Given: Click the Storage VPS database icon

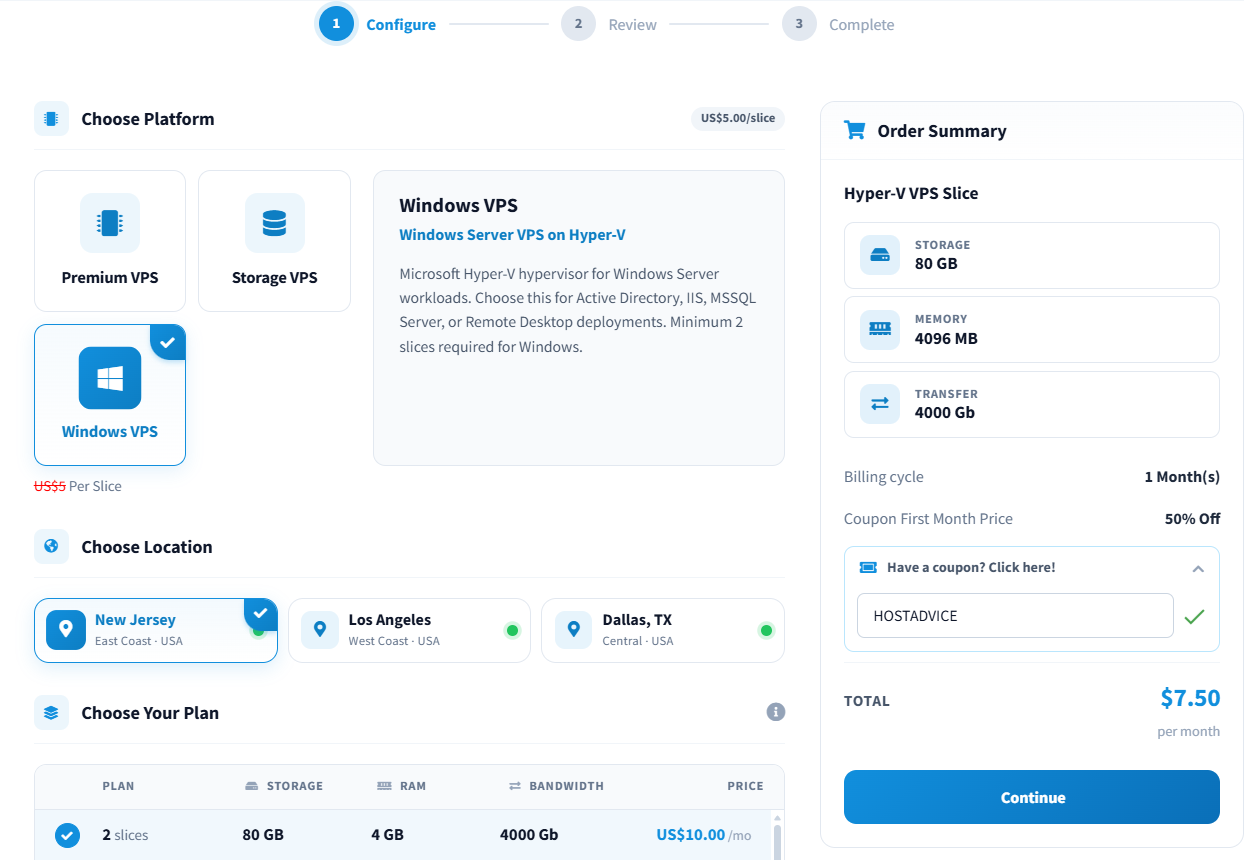Looking at the screenshot, I should tap(274, 222).
